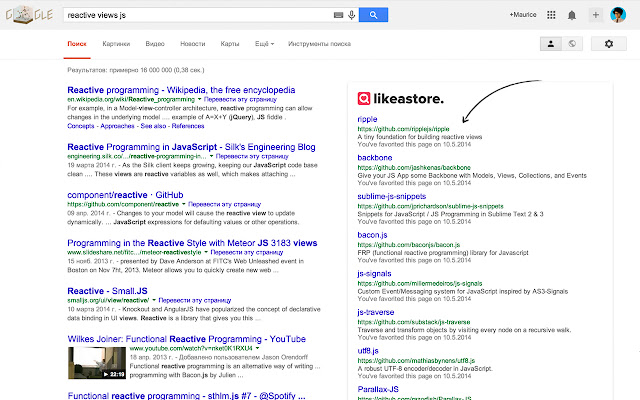This screenshot has width=640, height=400.
Task: Open utf8.js likeastore link
Action: point(368,351)
